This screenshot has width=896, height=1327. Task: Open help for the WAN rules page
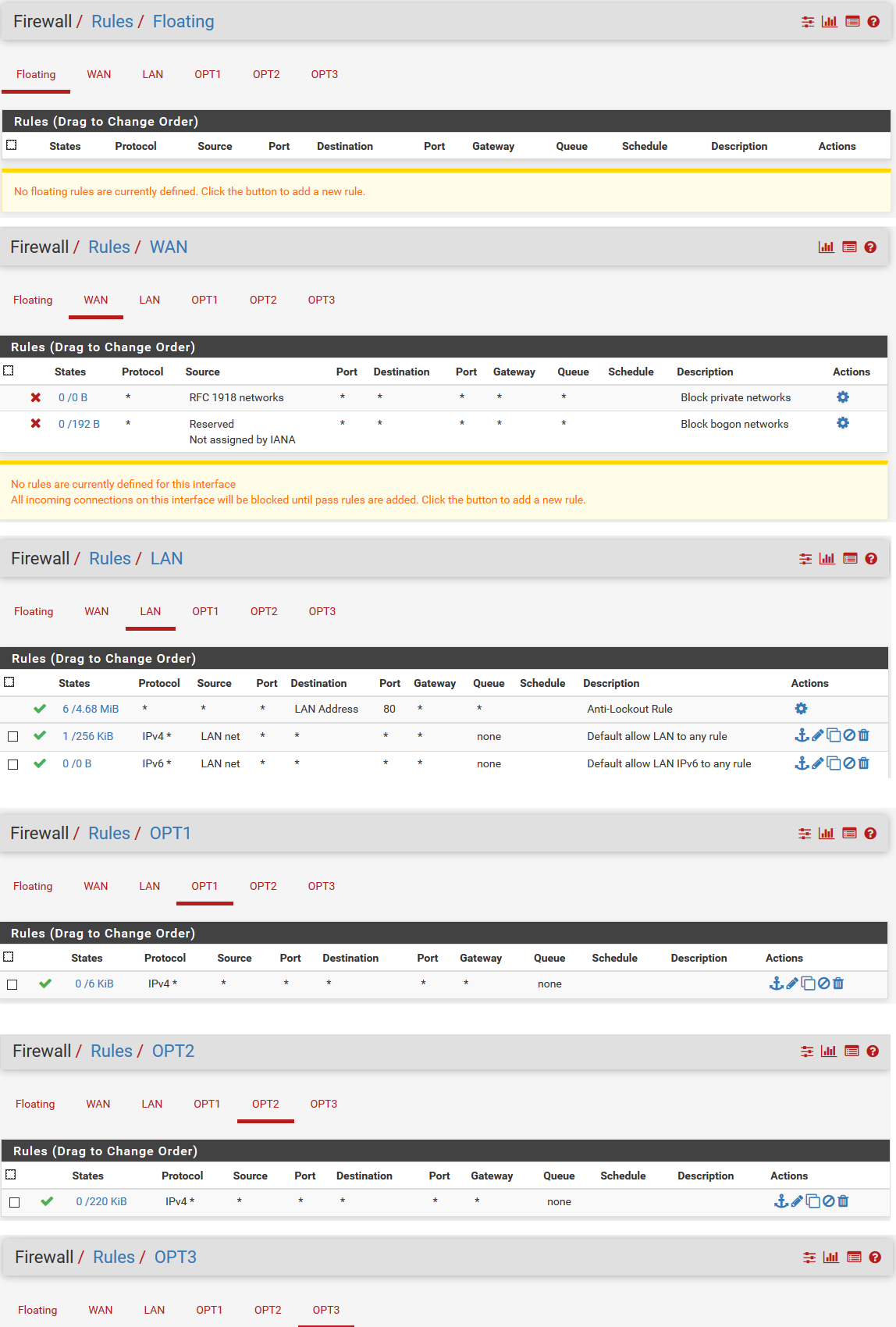870,247
